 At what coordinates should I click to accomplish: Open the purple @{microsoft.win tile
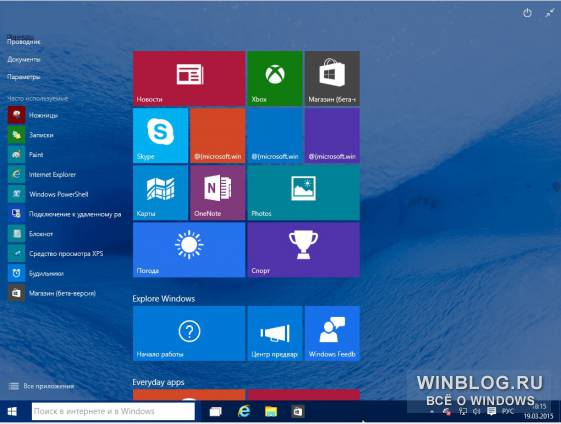click(x=332, y=136)
